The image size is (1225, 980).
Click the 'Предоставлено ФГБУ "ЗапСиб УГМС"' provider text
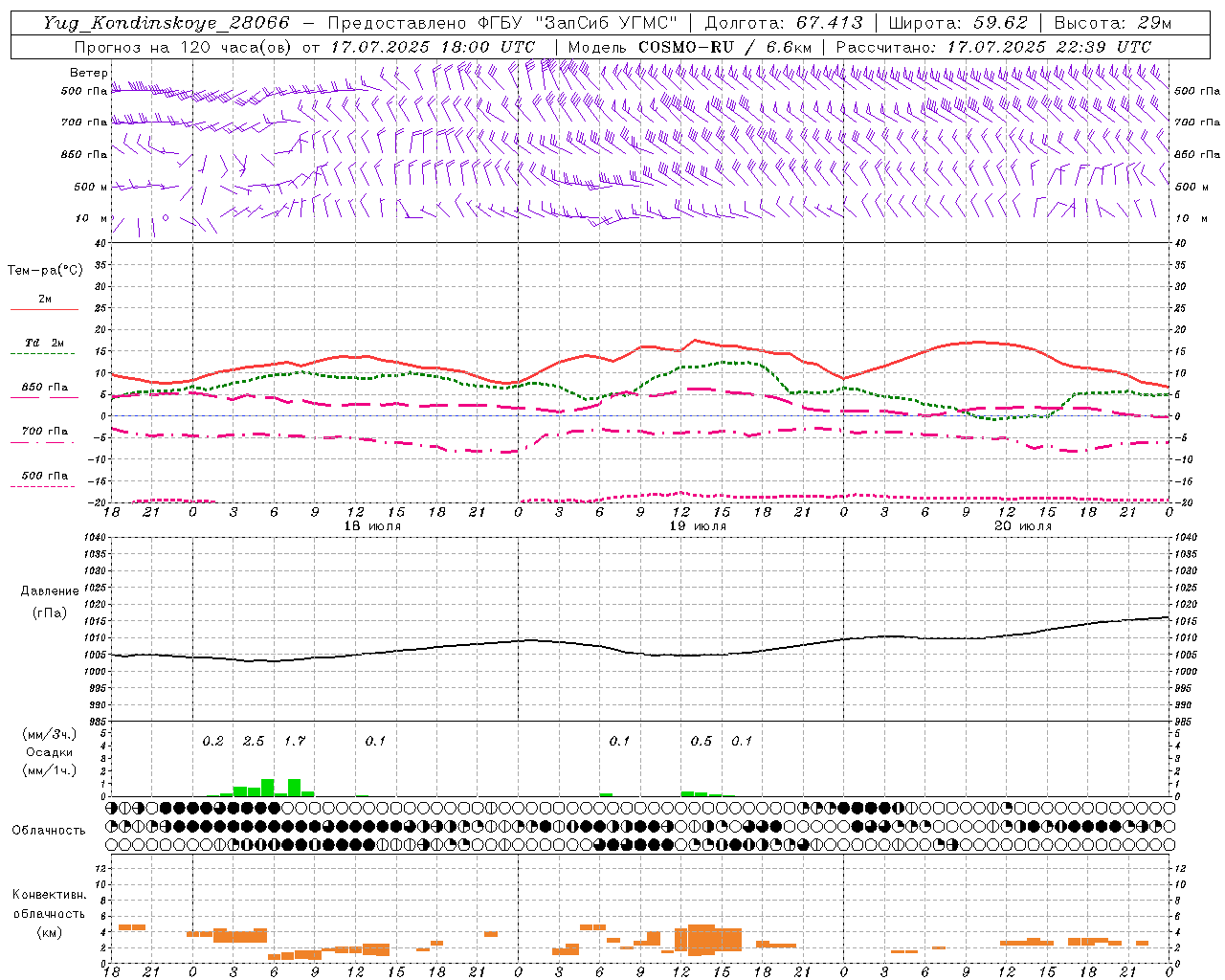503,23
